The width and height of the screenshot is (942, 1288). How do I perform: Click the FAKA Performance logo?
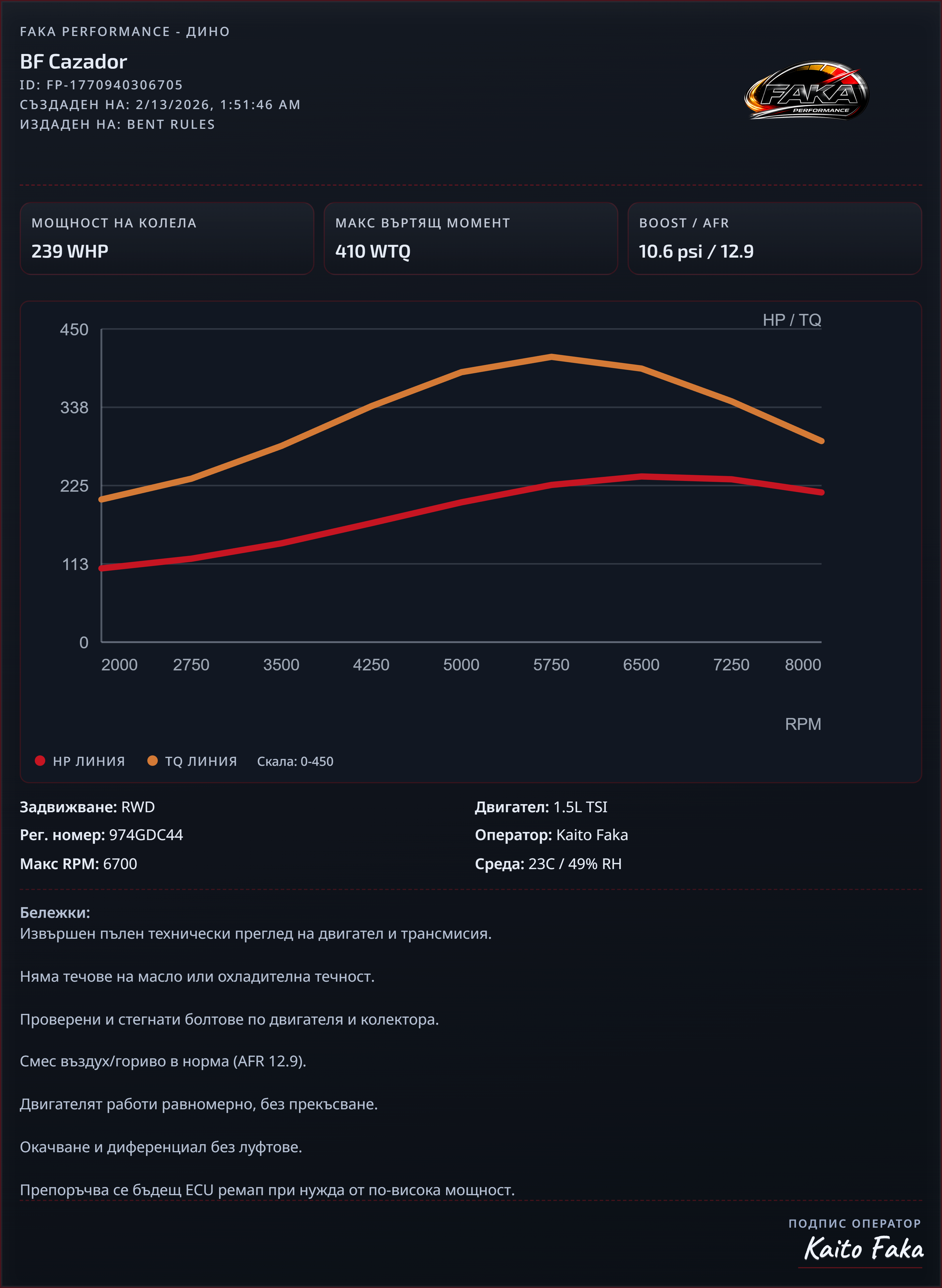806,91
